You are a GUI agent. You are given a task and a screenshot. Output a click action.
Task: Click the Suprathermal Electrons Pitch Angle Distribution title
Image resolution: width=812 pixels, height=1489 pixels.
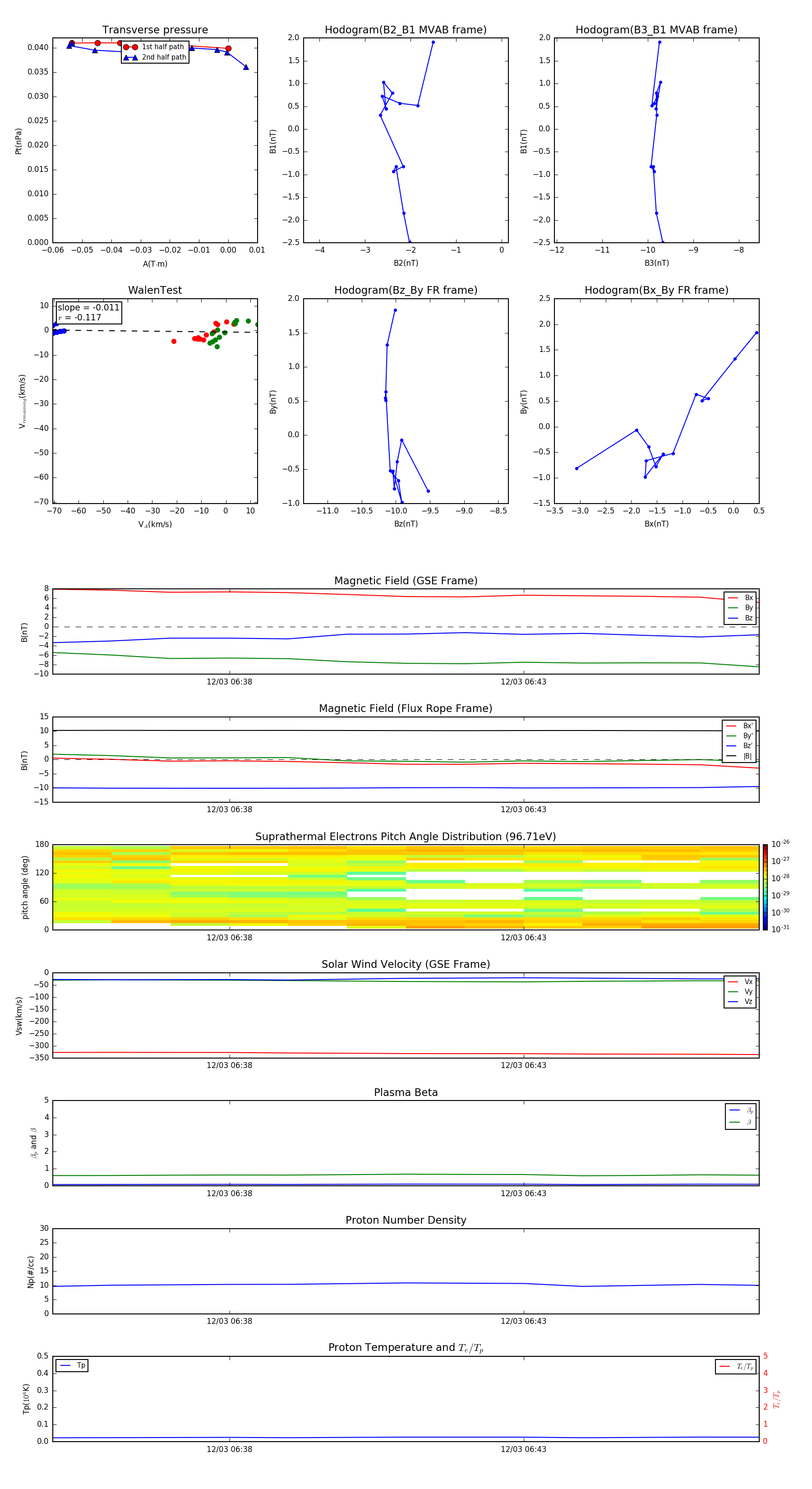[x=406, y=837]
